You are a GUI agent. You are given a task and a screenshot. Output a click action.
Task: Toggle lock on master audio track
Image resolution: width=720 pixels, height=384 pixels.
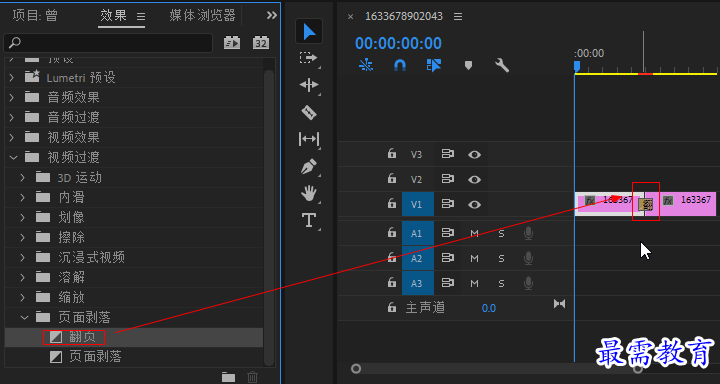[x=391, y=307]
